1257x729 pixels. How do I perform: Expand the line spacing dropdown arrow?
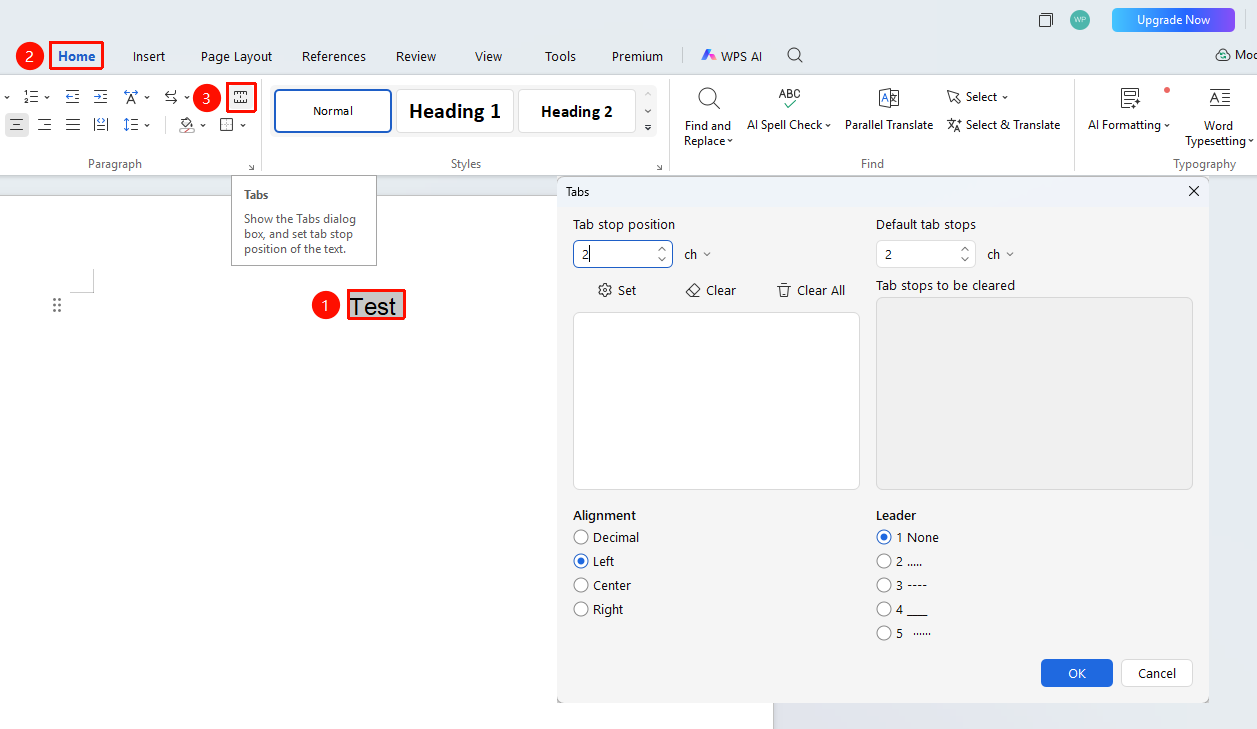(x=147, y=125)
